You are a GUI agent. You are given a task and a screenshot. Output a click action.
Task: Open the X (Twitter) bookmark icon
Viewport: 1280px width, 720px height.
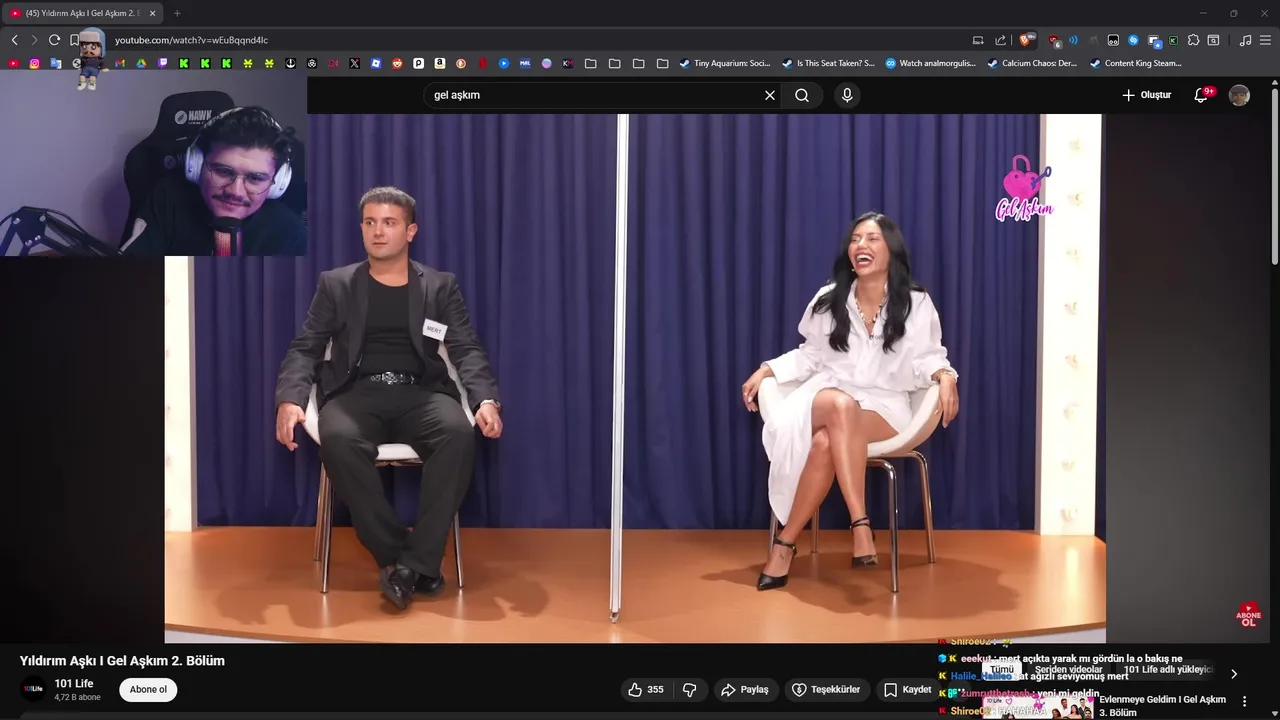(x=354, y=63)
